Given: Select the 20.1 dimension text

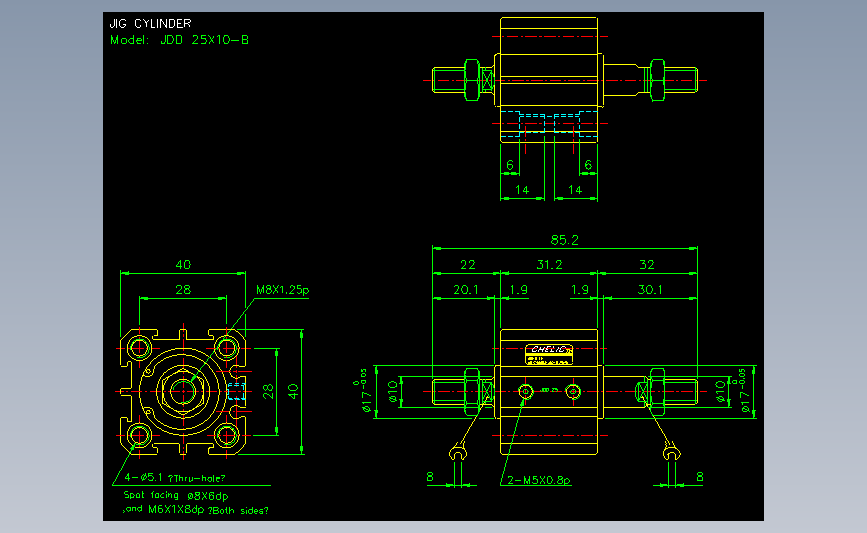Looking at the screenshot, I should click(466, 290).
